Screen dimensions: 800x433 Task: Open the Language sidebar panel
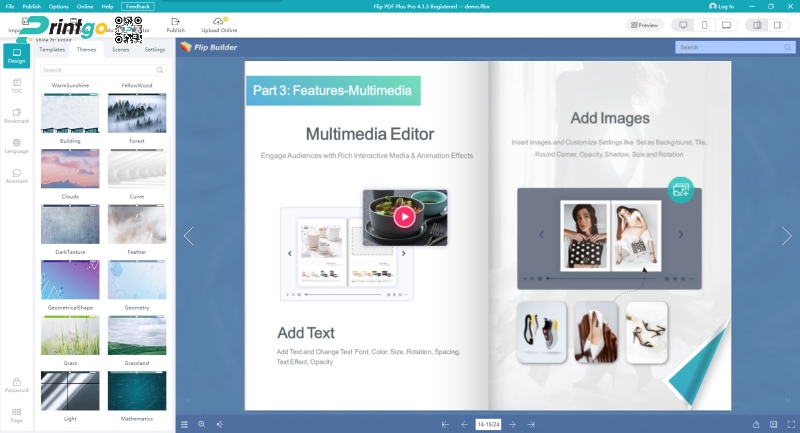pyautogui.click(x=16, y=145)
